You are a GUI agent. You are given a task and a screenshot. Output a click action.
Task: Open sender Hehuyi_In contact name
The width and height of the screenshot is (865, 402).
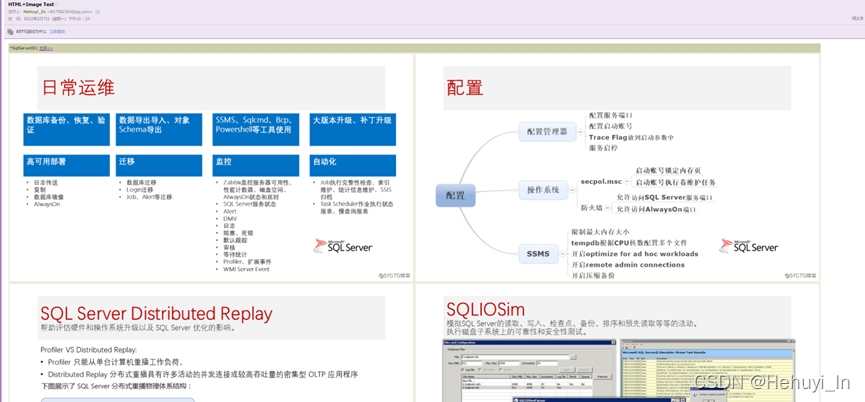[34, 11]
